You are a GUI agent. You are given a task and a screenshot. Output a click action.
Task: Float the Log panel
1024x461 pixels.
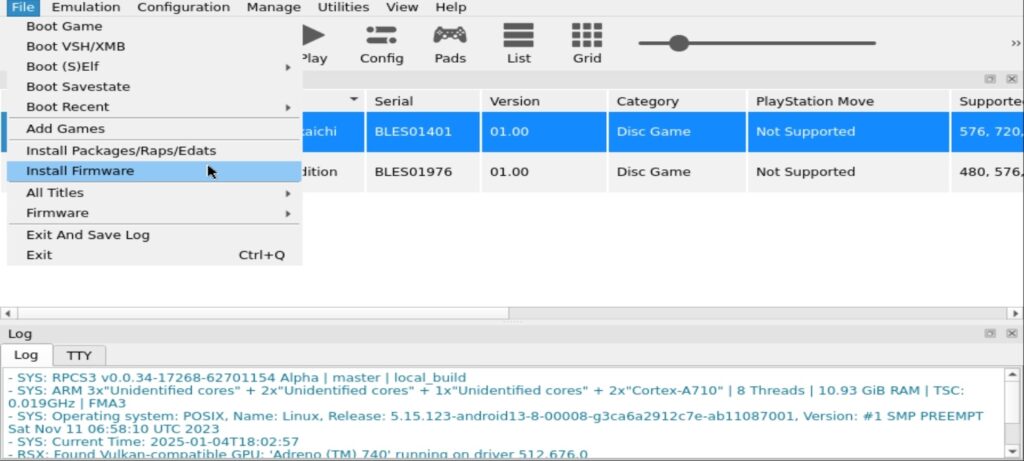point(990,334)
